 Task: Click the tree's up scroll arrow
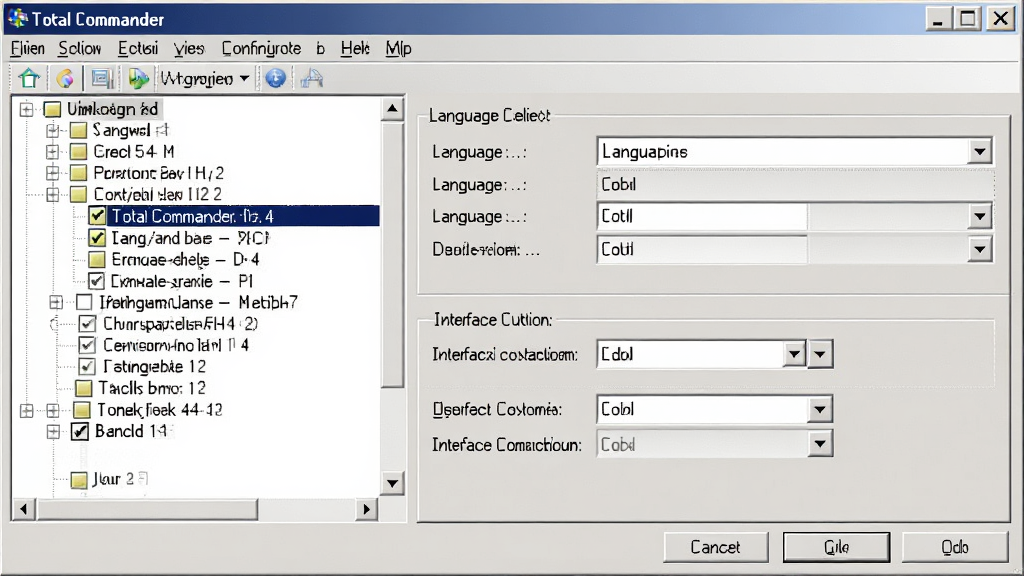[392, 108]
